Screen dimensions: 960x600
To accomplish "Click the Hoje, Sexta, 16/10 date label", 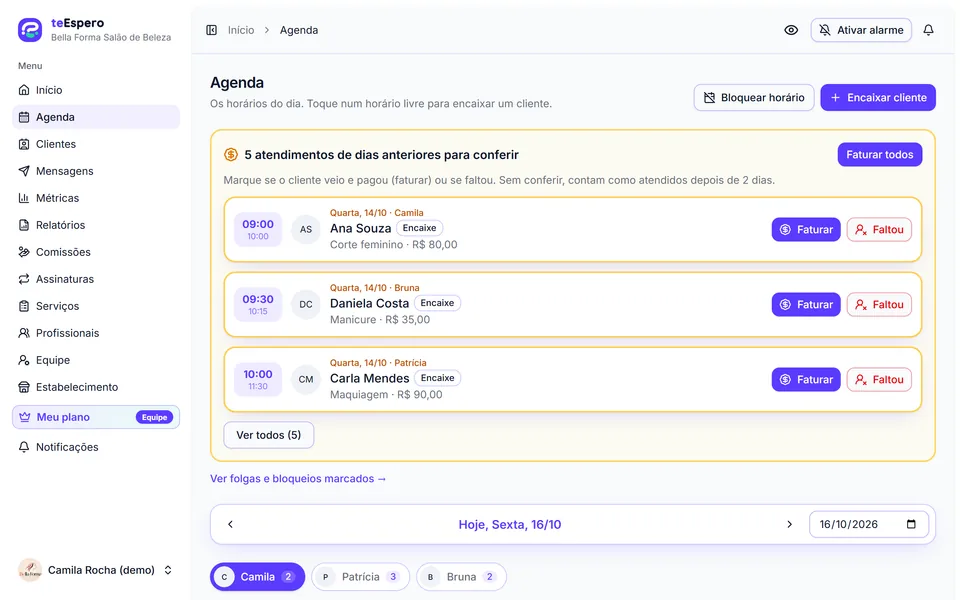I will pyautogui.click(x=509, y=525).
